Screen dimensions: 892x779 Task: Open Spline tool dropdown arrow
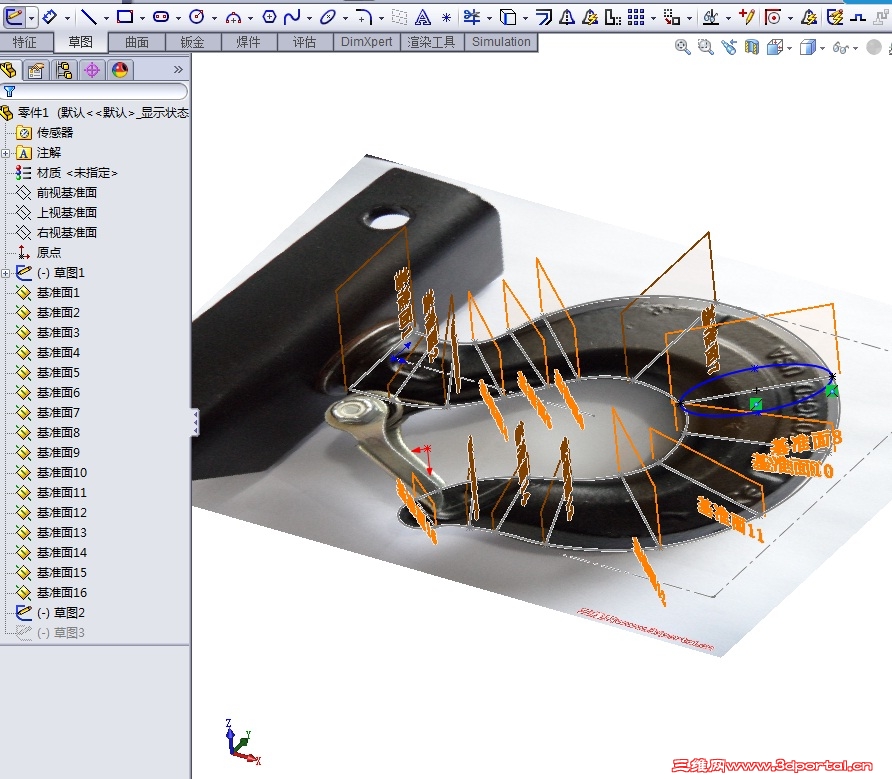click(309, 18)
